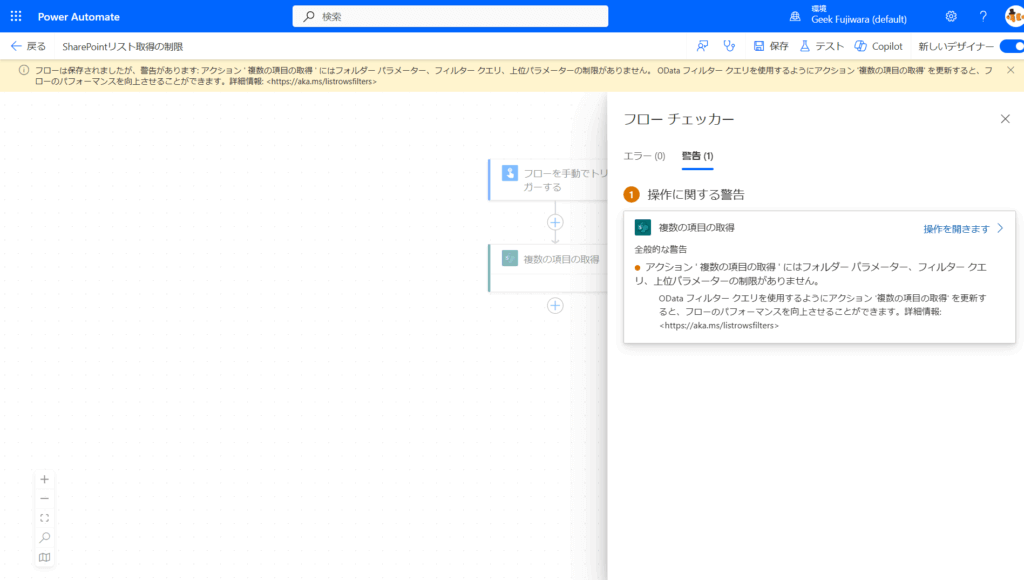Run a test with テスト

(x=822, y=46)
